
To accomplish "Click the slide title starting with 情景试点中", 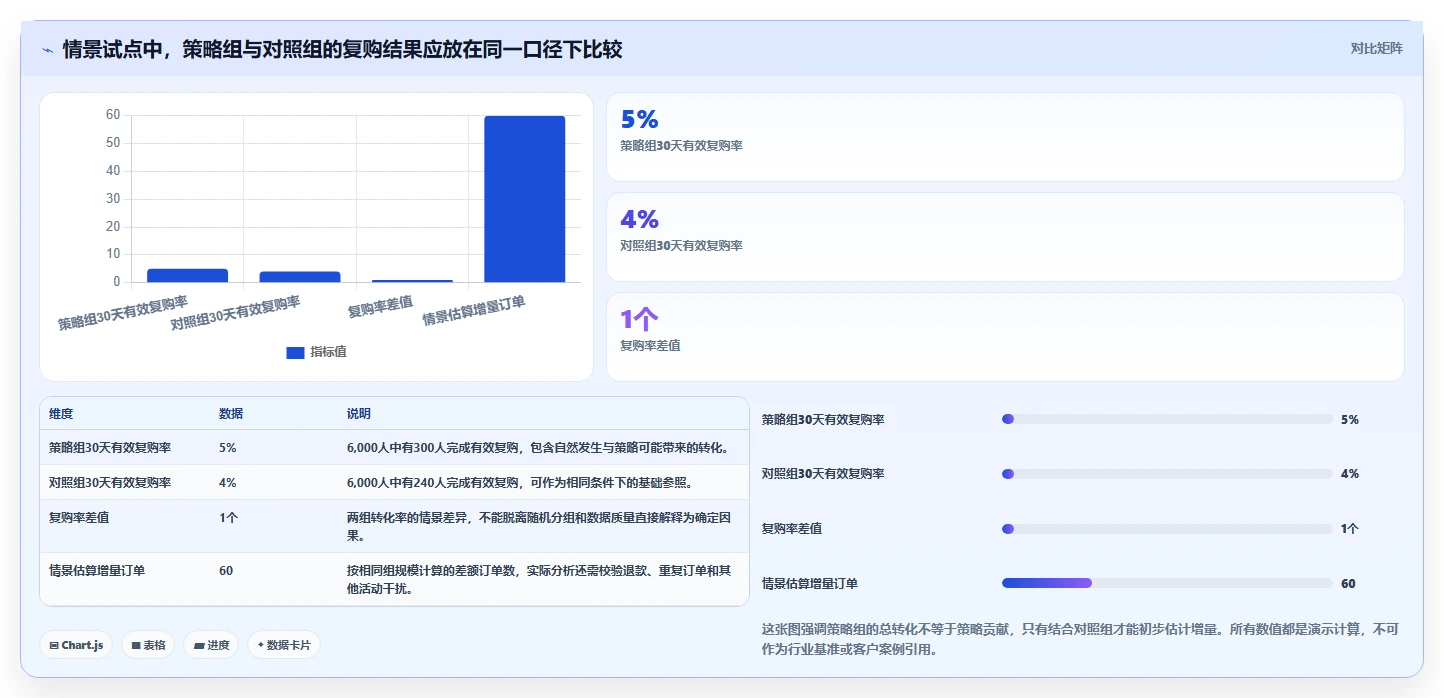I will pyautogui.click(x=343, y=49).
